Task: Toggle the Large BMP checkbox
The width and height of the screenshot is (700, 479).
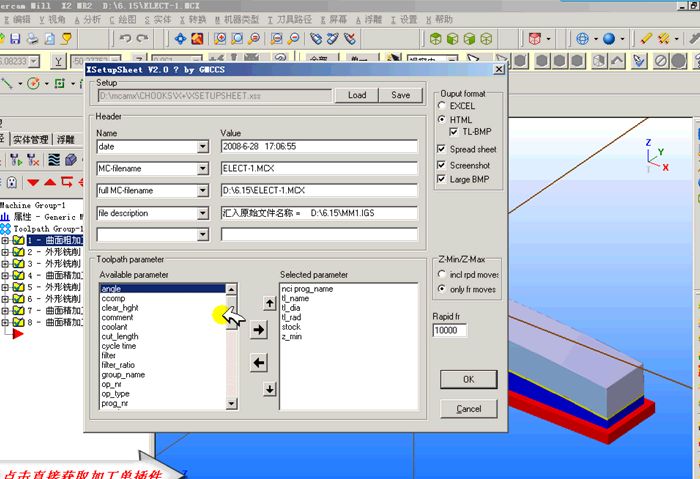Action: tap(441, 179)
